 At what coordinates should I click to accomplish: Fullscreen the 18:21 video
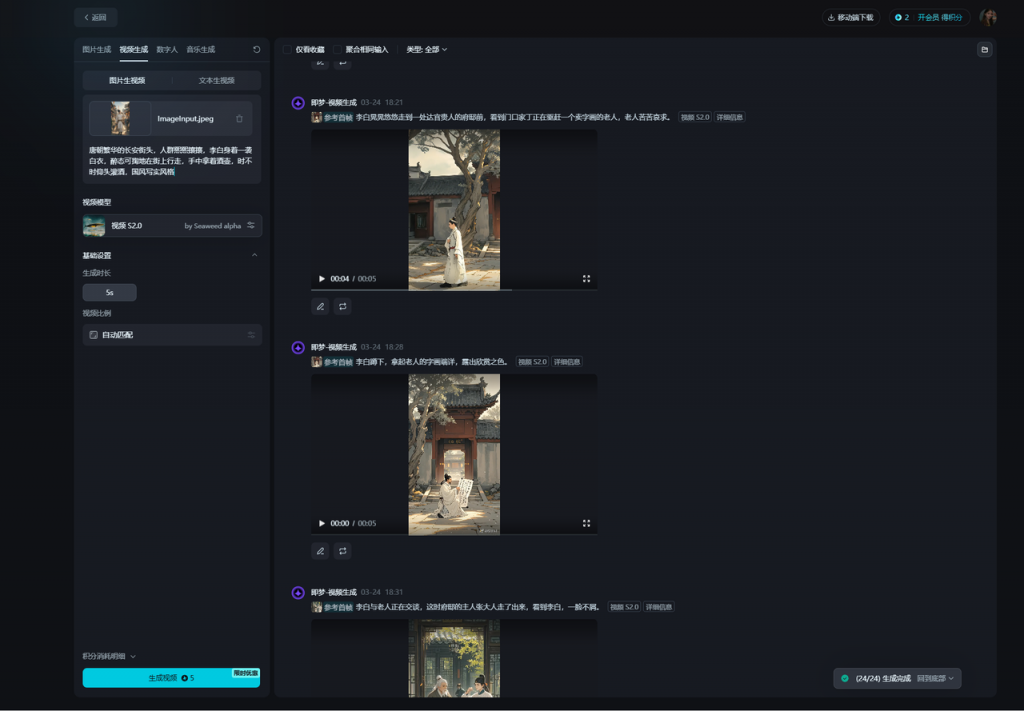click(586, 279)
